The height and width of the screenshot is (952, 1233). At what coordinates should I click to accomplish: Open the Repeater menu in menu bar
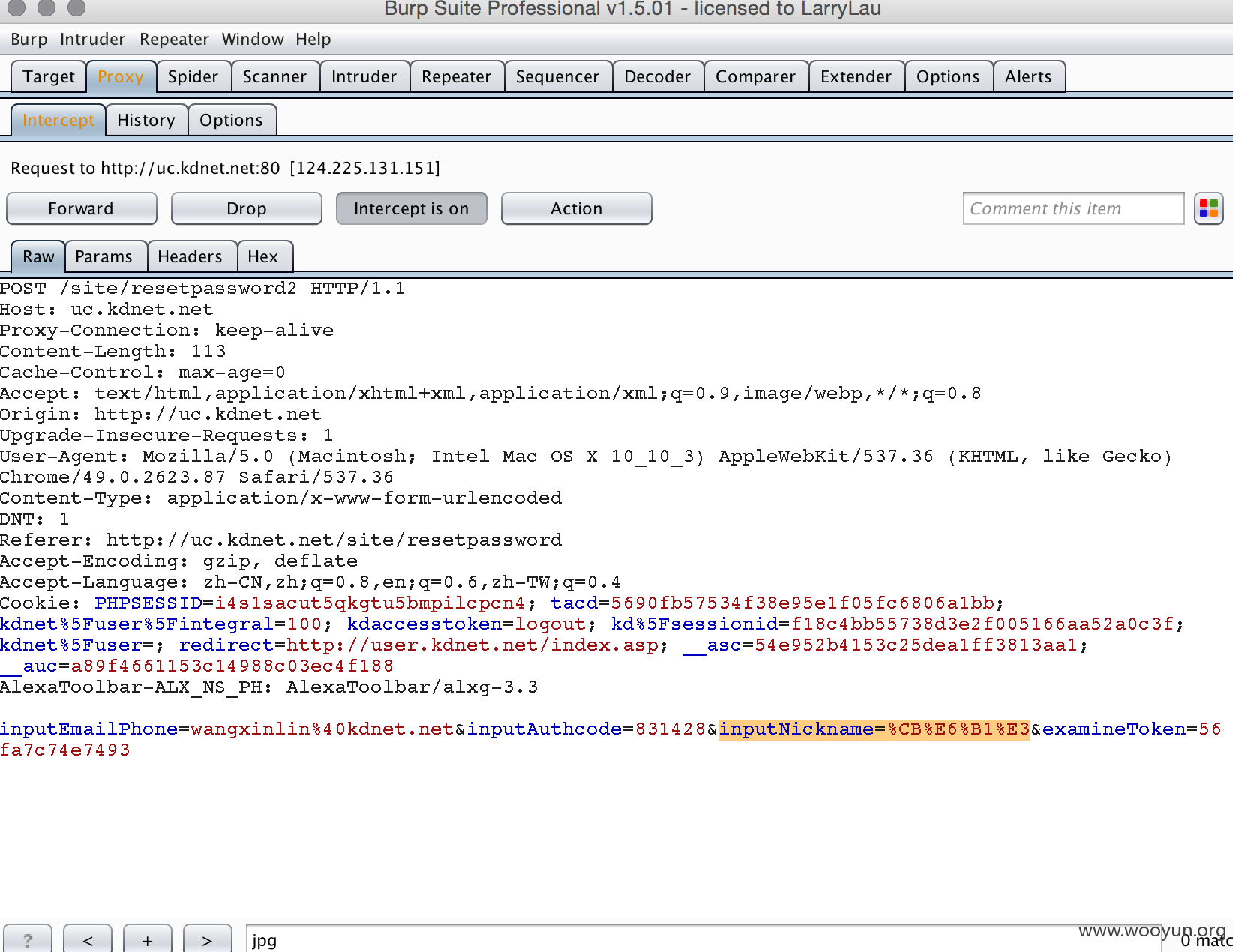174,39
